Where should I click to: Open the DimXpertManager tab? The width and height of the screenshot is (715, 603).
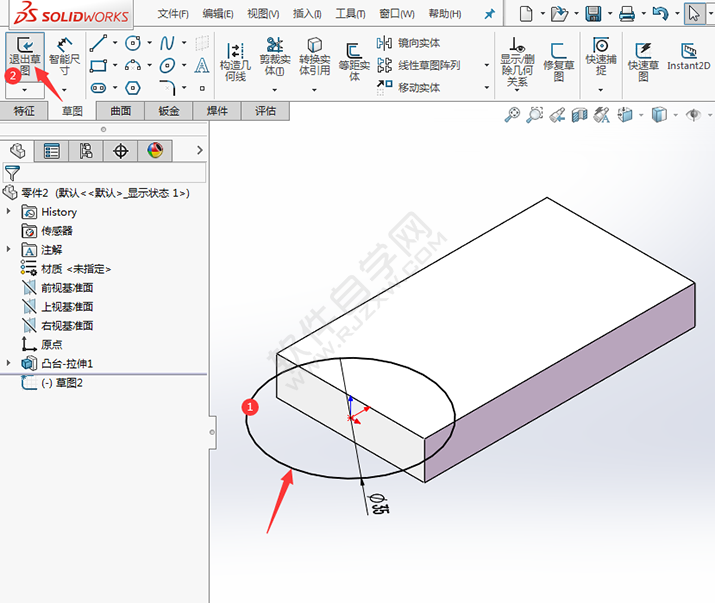coord(120,151)
